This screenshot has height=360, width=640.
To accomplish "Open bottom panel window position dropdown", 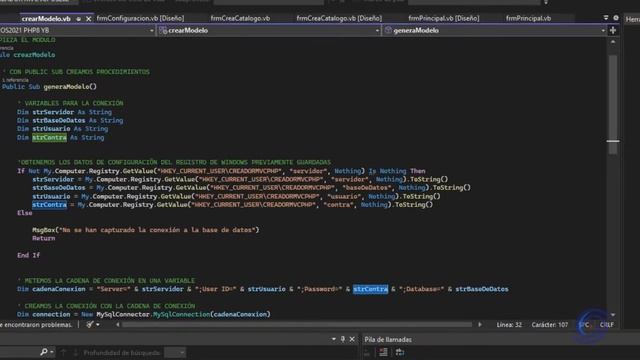I will (x=333, y=339).
